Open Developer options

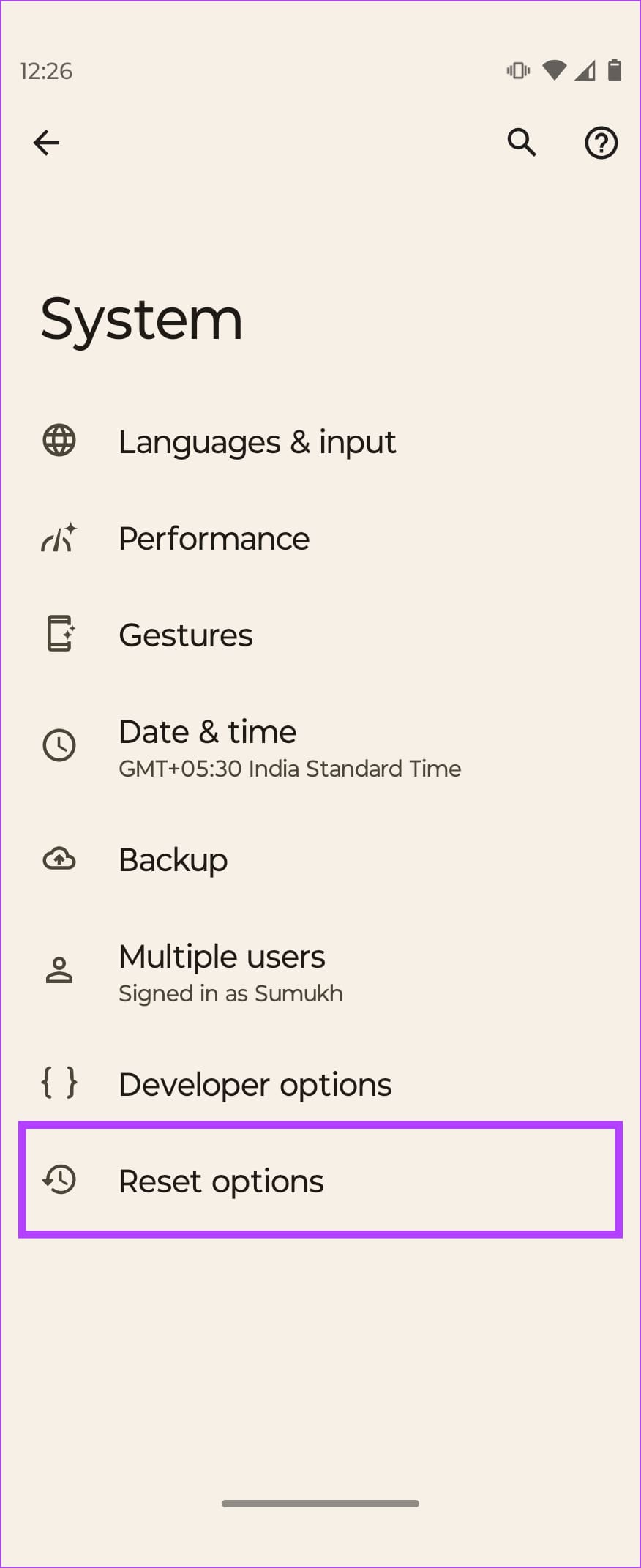(x=320, y=1084)
